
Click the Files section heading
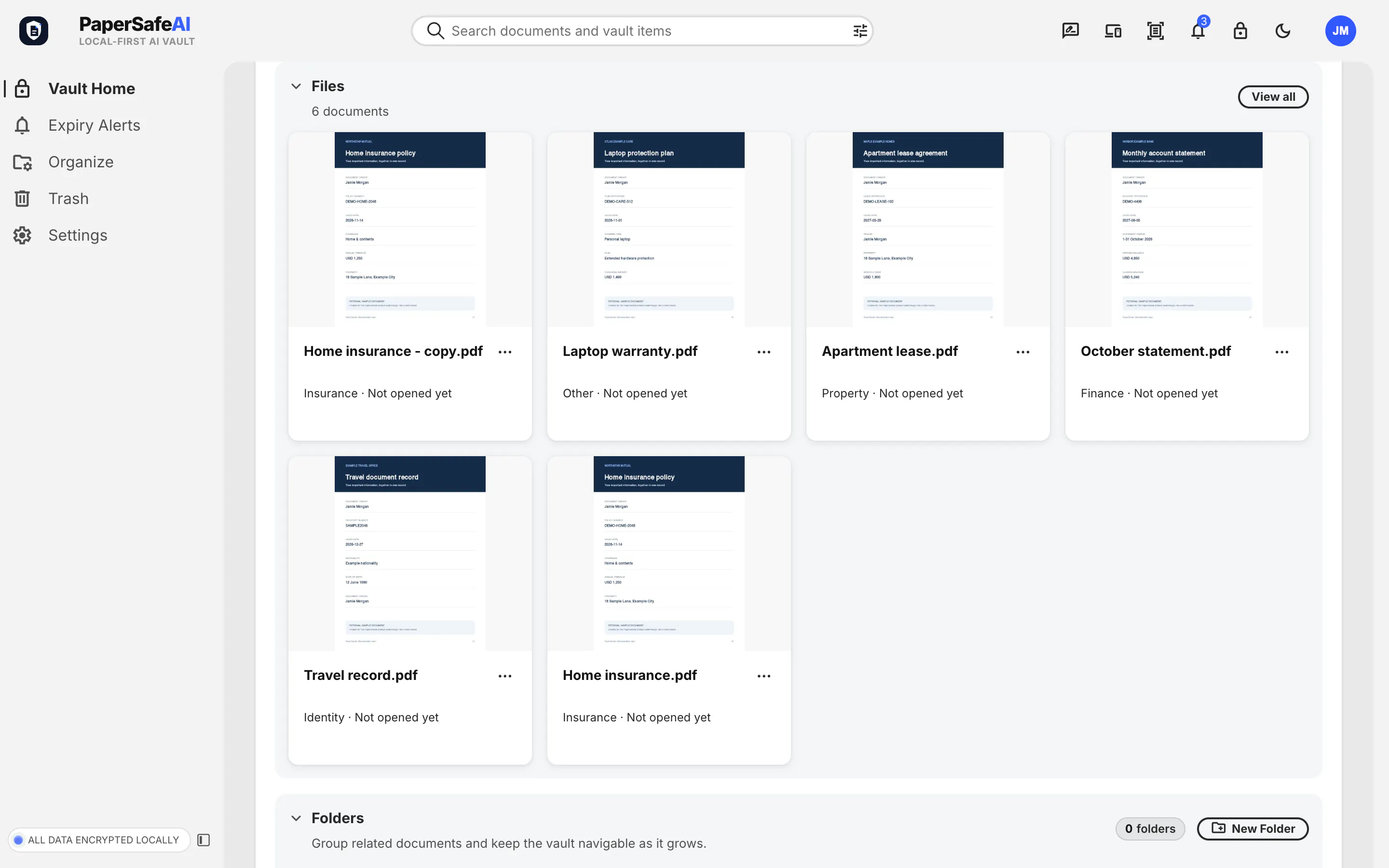(328, 86)
